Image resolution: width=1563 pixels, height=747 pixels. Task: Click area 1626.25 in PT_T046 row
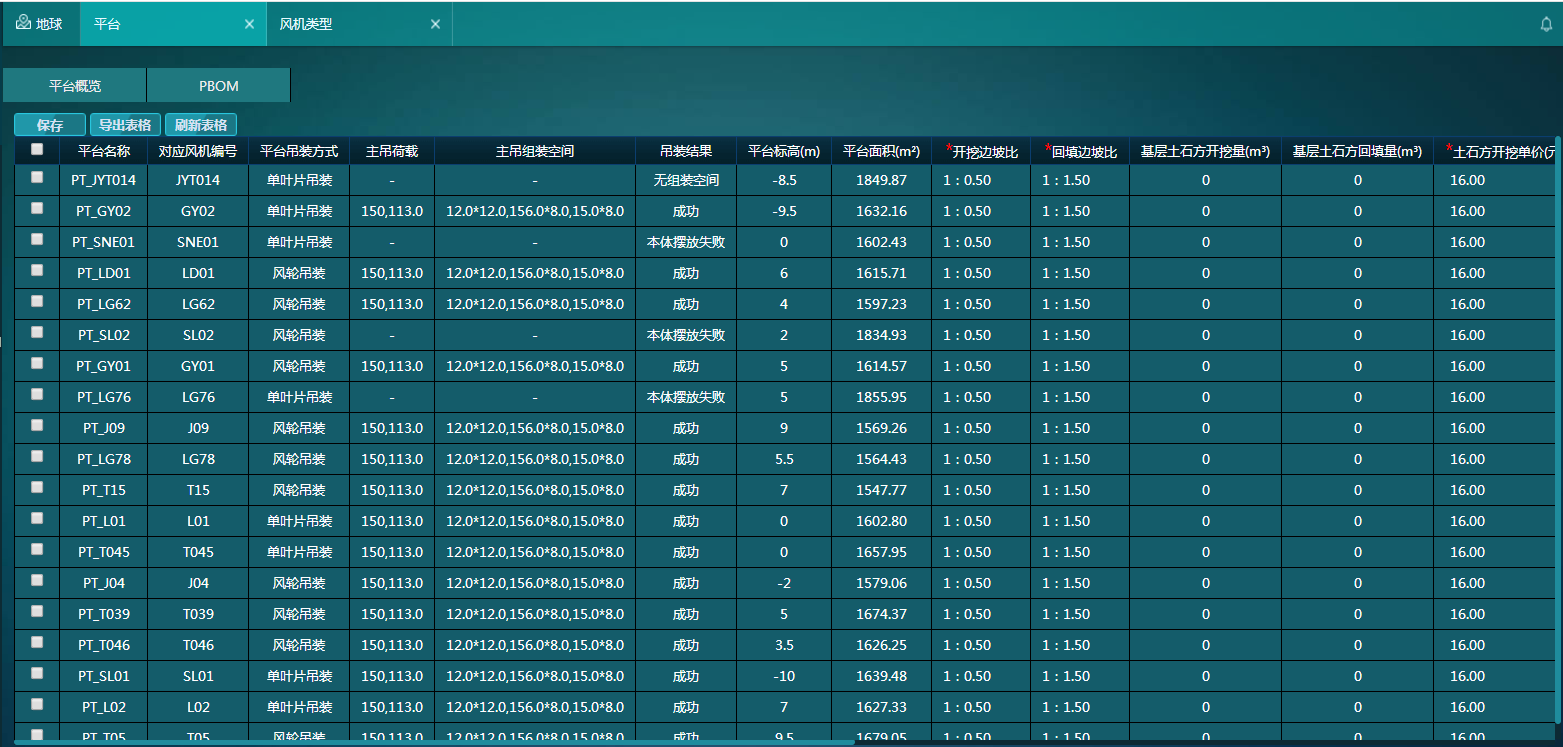tap(881, 645)
